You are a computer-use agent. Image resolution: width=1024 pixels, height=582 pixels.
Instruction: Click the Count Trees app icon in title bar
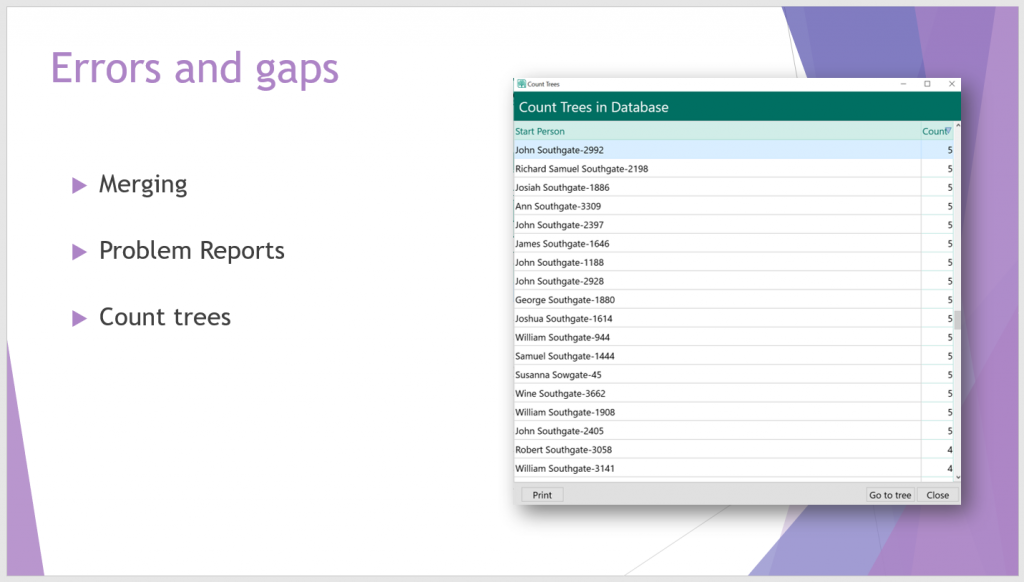(x=521, y=84)
